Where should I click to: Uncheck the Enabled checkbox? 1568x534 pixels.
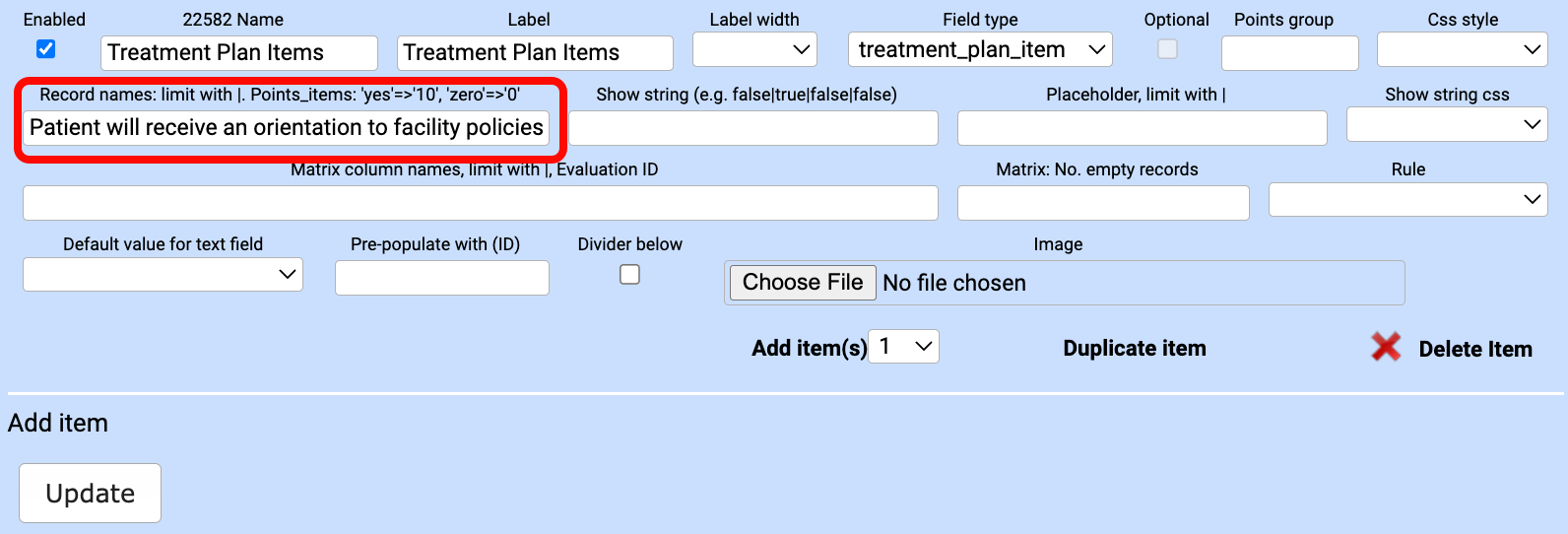(45, 49)
